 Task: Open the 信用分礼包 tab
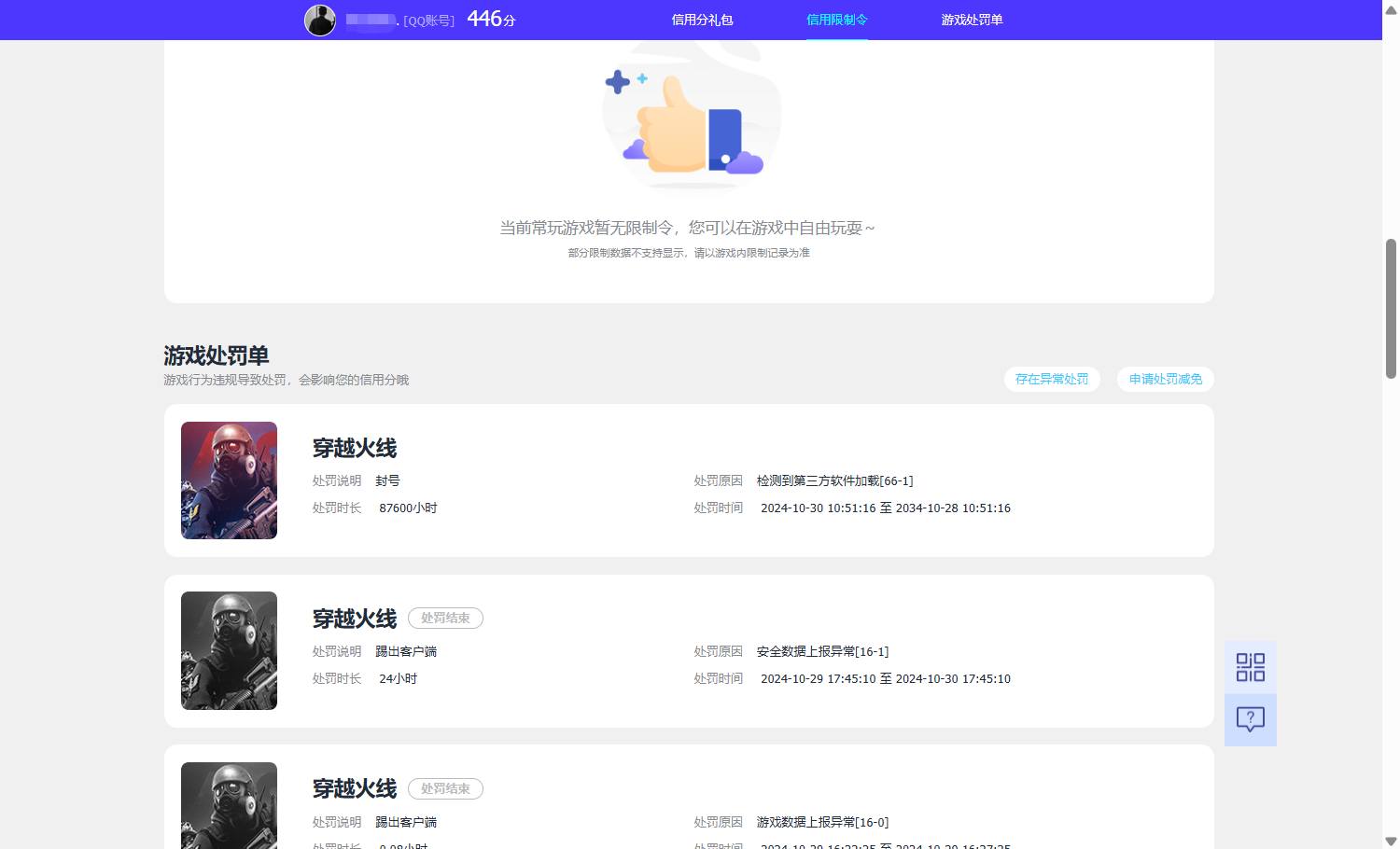[x=702, y=20]
